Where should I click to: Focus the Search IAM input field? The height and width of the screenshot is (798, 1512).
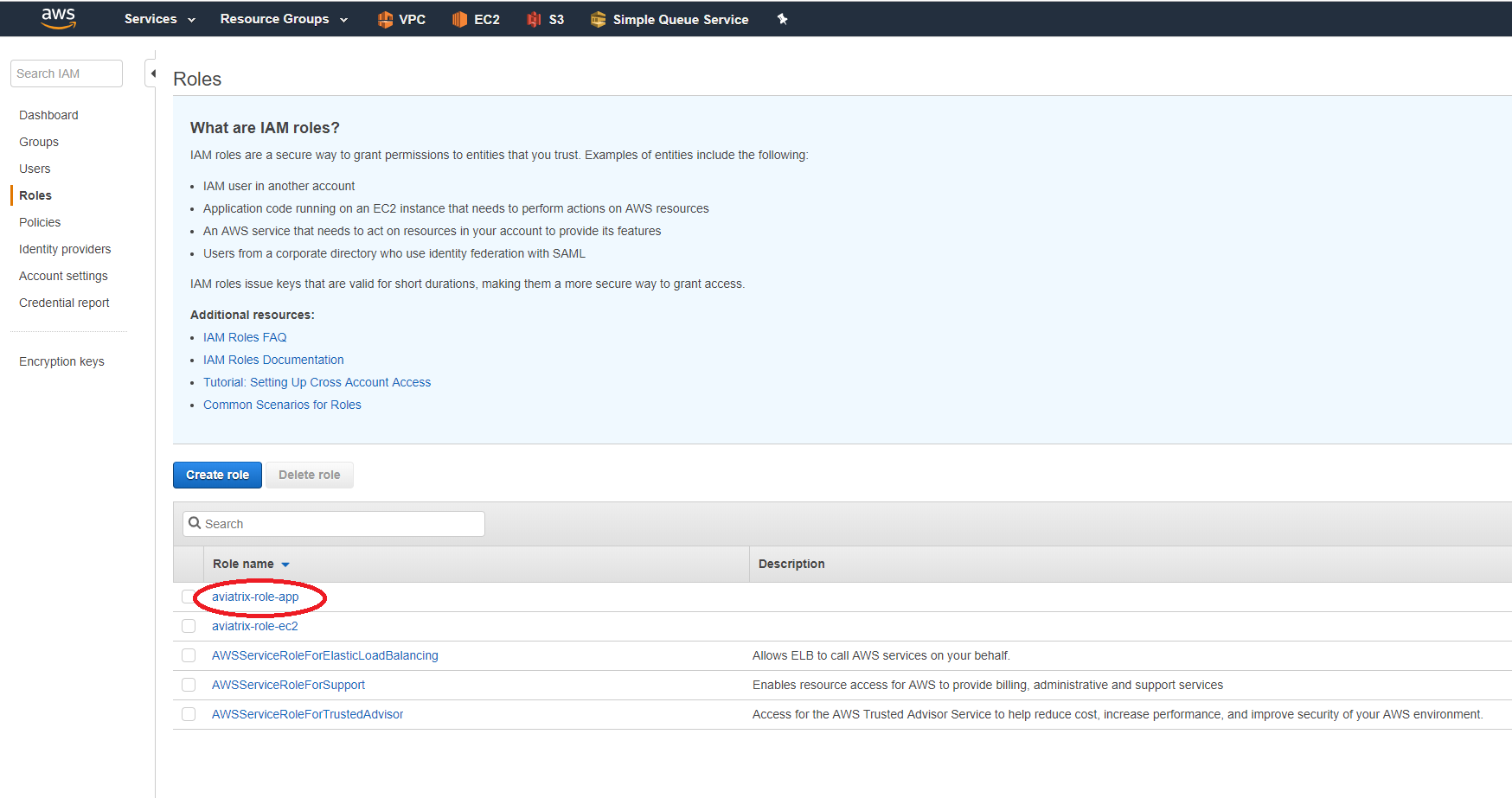point(67,73)
